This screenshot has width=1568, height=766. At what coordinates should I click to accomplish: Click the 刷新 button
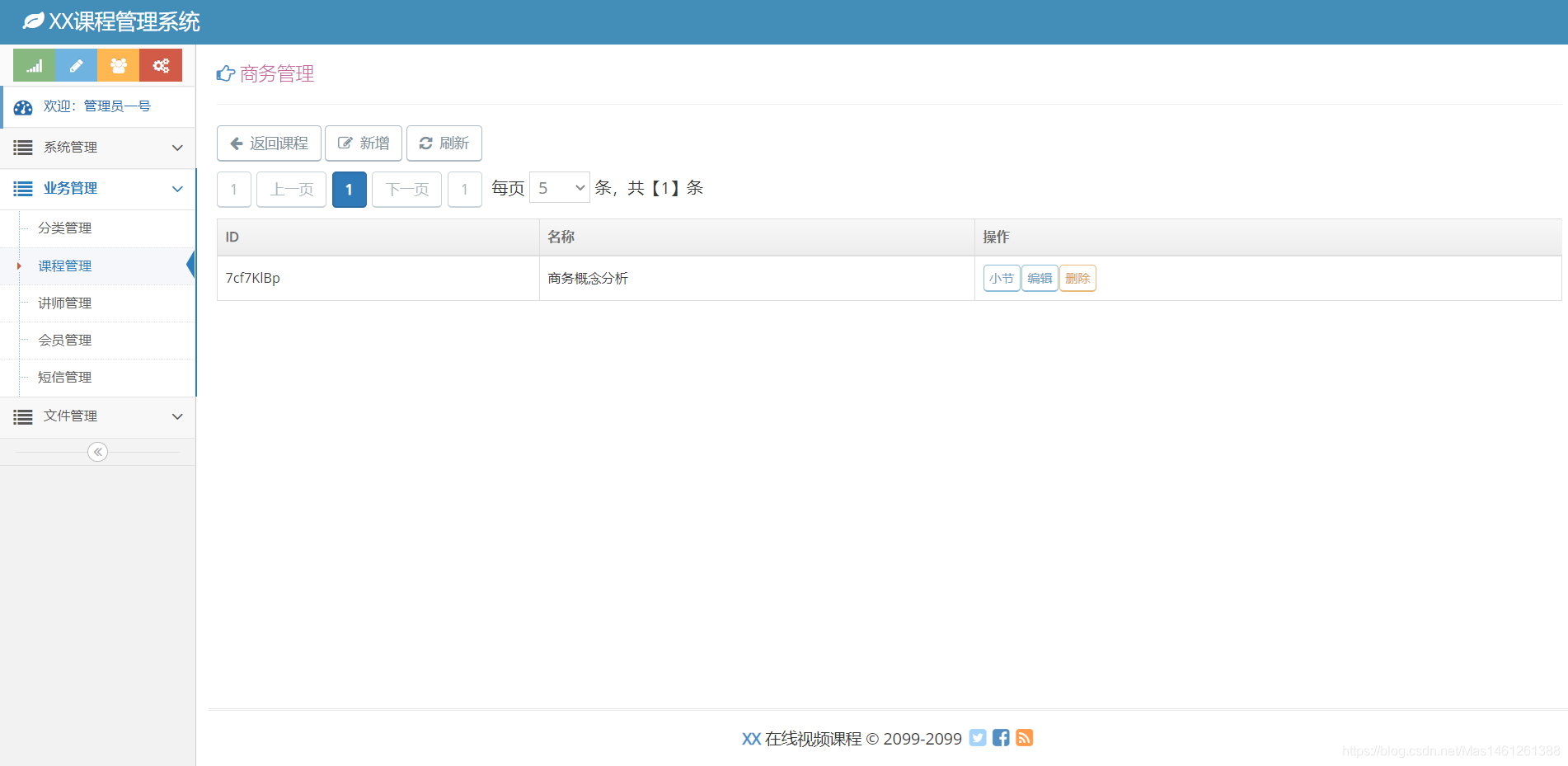(444, 143)
